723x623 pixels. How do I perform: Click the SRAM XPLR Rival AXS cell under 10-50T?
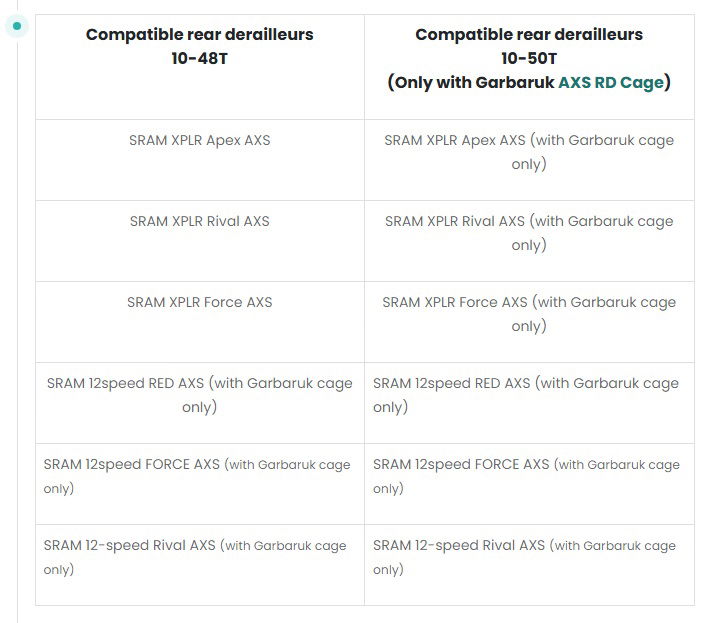click(529, 232)
